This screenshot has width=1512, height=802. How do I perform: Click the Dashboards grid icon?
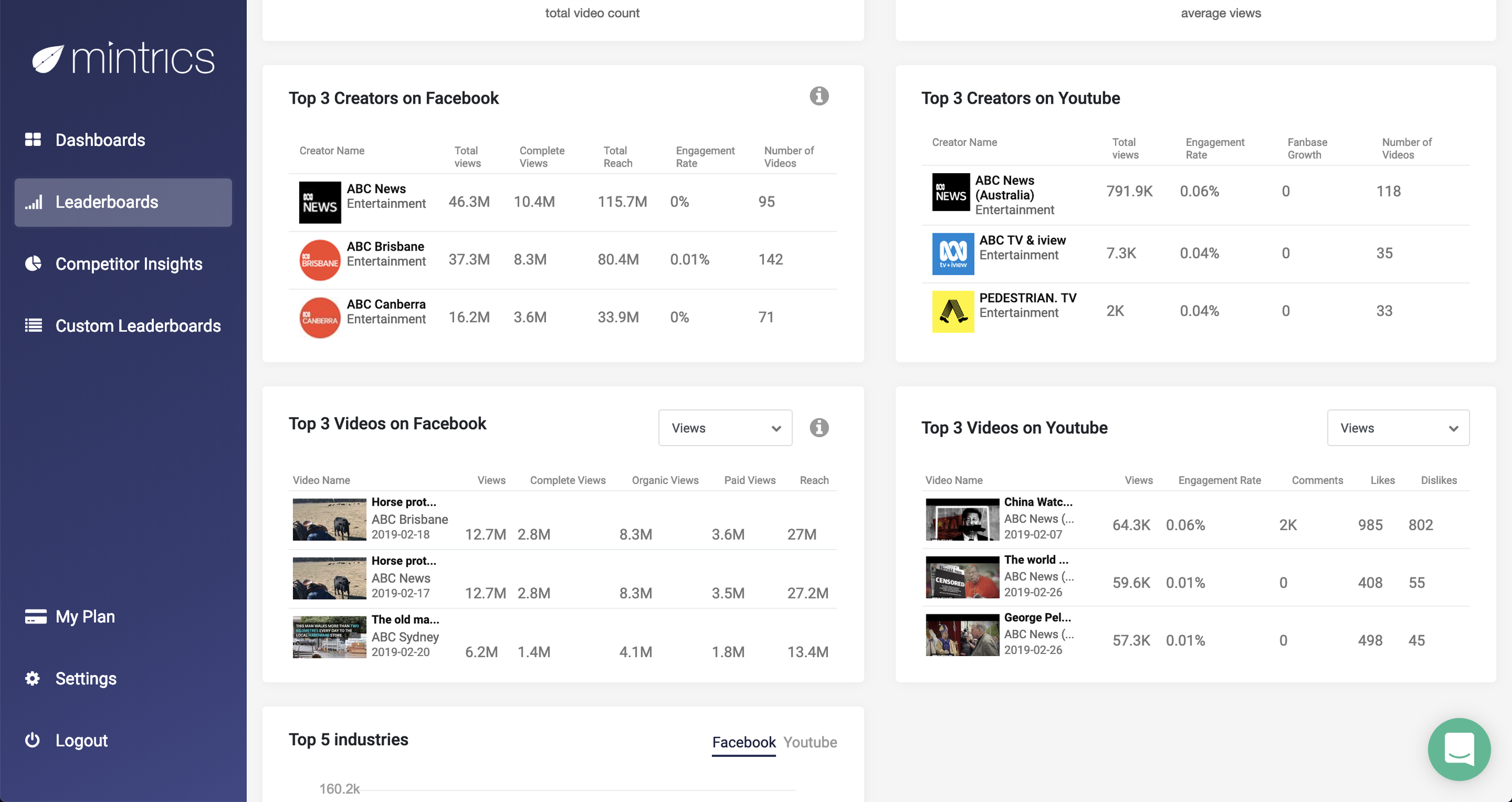click(x=33, y=140)
